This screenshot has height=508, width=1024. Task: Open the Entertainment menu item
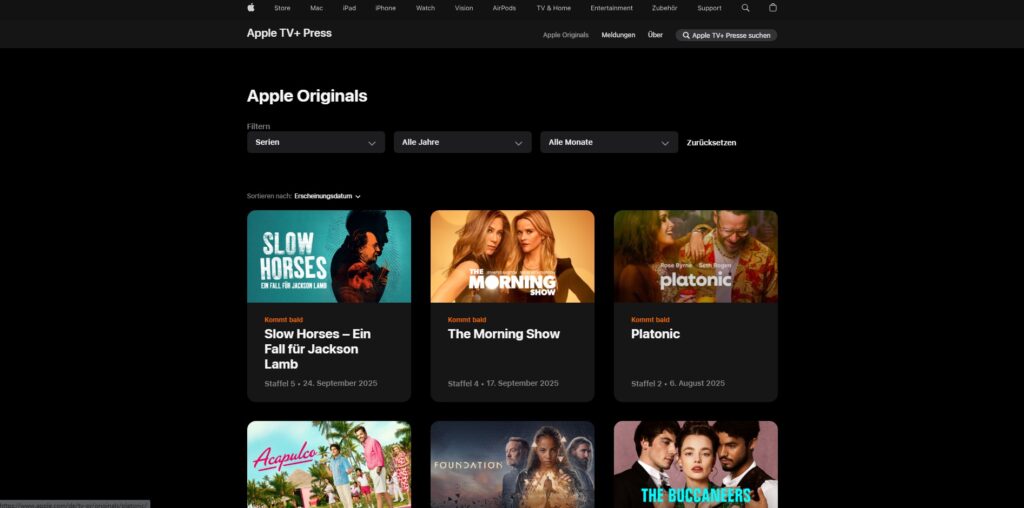click(611, 8)
